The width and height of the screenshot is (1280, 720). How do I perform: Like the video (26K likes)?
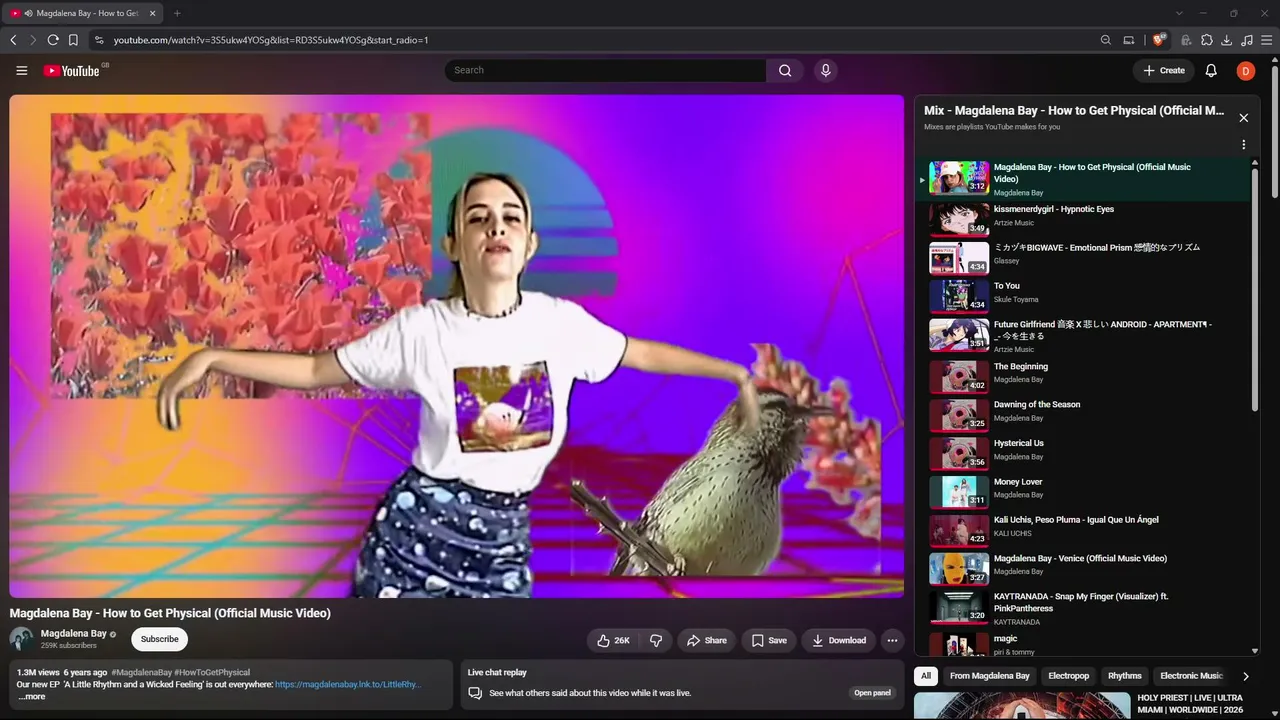[x=613, y=641]
